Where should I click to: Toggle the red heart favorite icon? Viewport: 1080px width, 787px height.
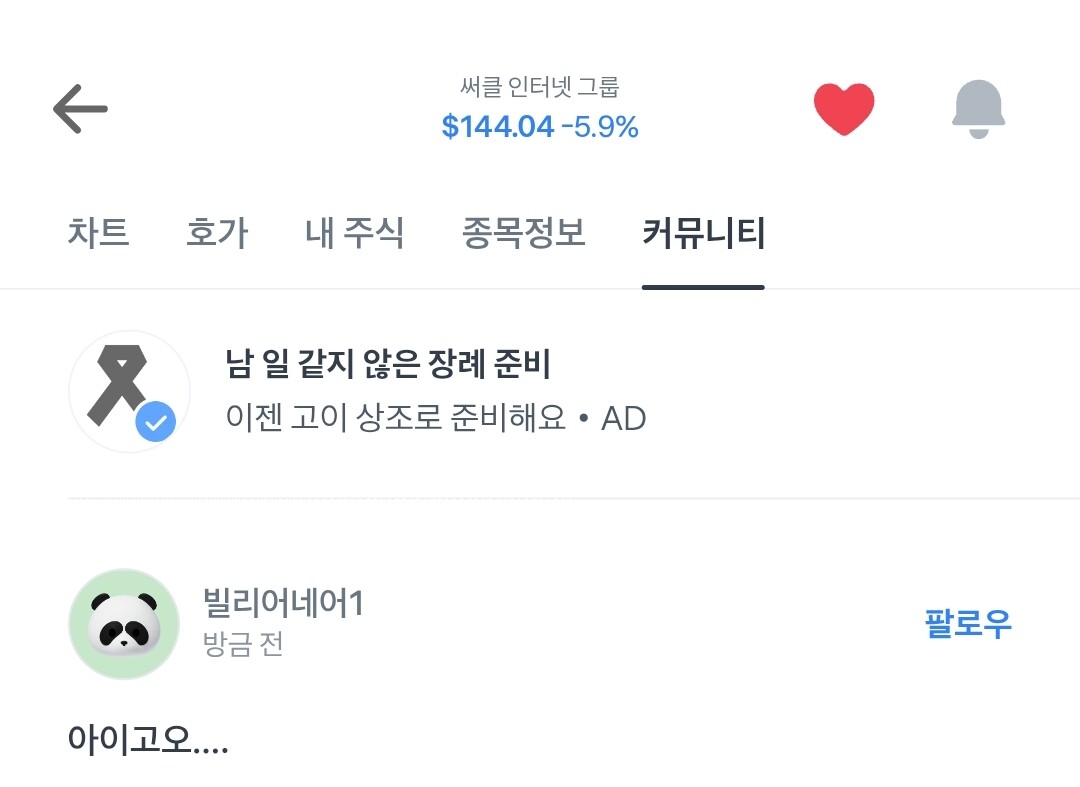[844, 109]
